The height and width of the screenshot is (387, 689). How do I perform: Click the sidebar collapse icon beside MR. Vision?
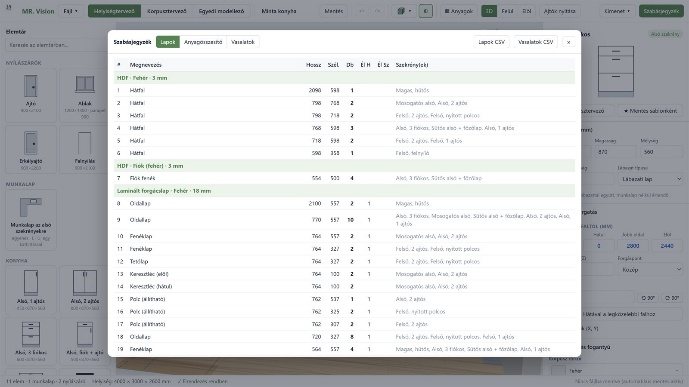(x=9, y=7)
